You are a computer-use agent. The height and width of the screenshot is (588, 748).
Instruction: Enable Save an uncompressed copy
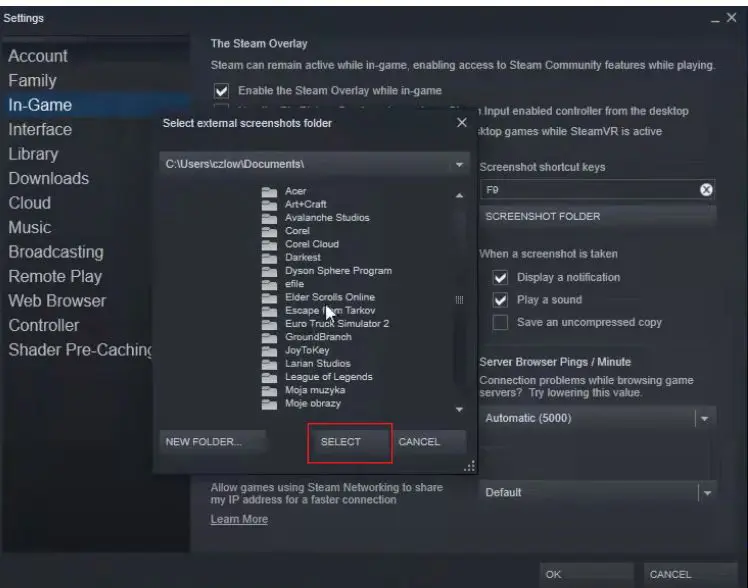pyautogui.click(x=500, y=322)
